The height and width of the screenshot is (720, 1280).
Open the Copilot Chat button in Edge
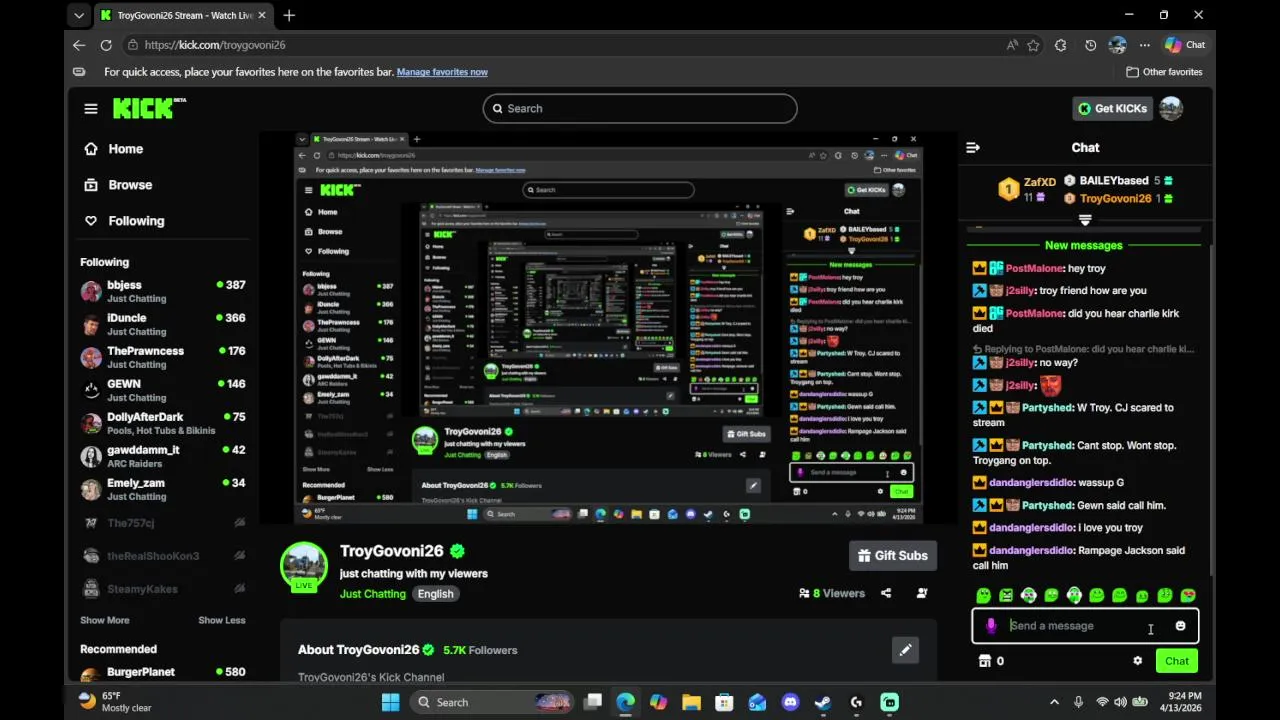1185,45
